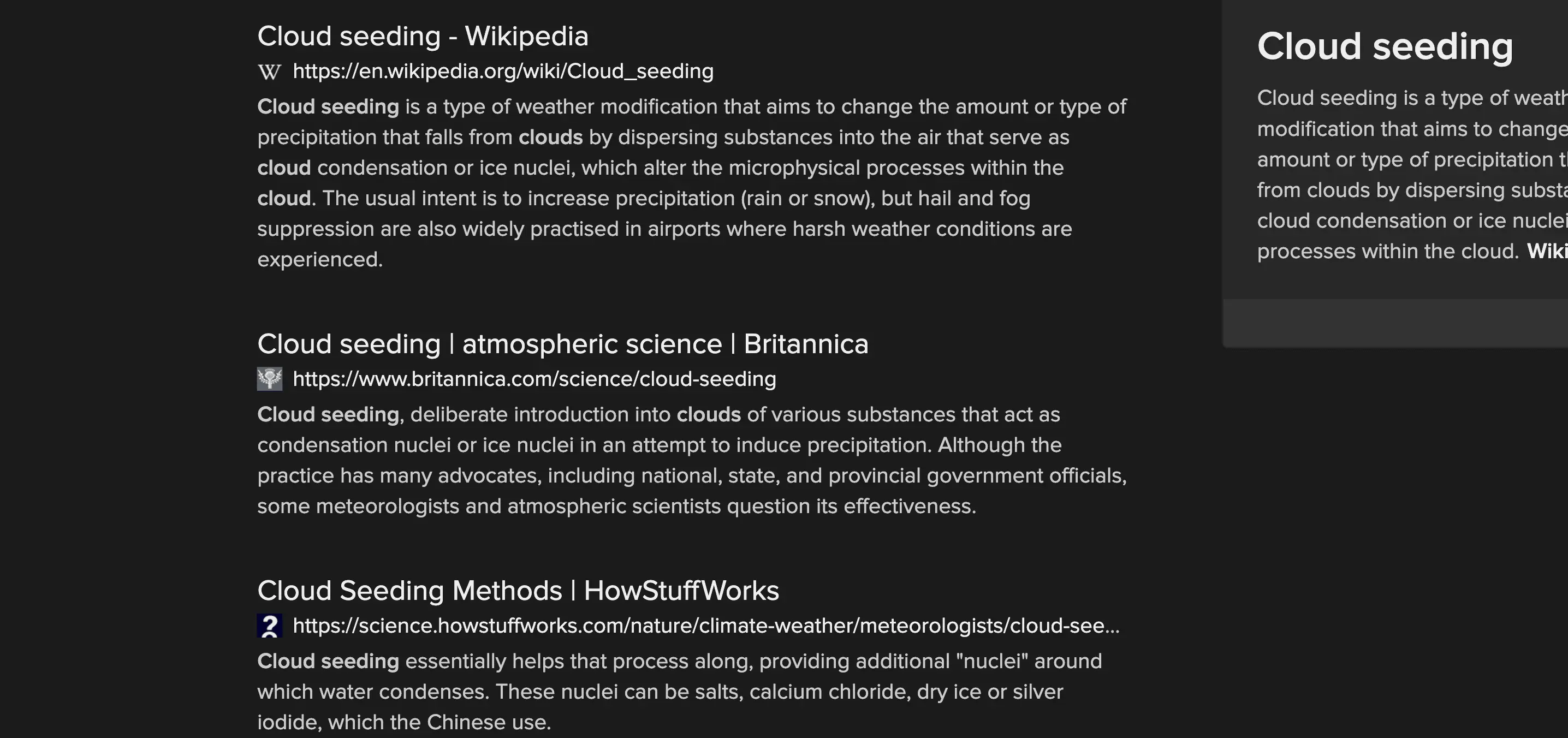Screen dimensions: 1568x738
Task: Click the lighter footer bar of info panel
Action: (1394, 323)
